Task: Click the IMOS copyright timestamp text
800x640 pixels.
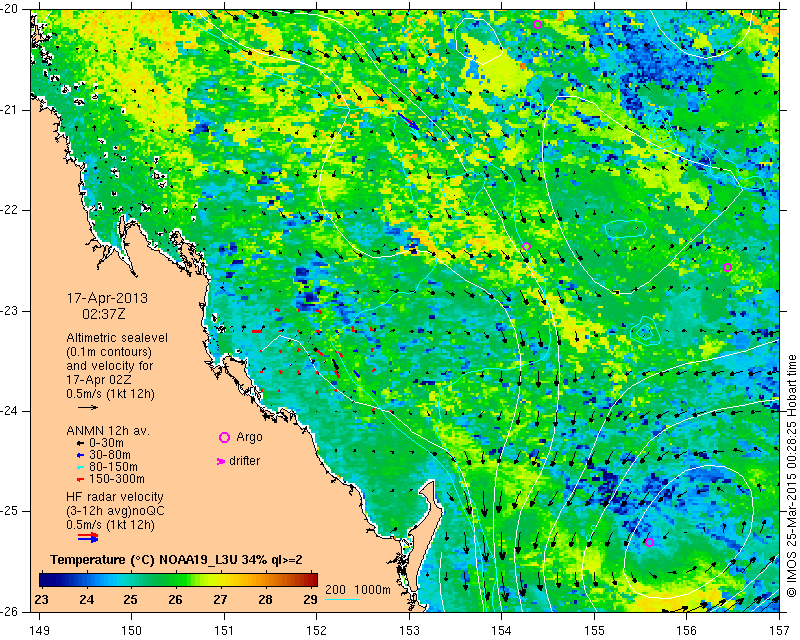Action: pyautogui.click(x=792, y=476)
